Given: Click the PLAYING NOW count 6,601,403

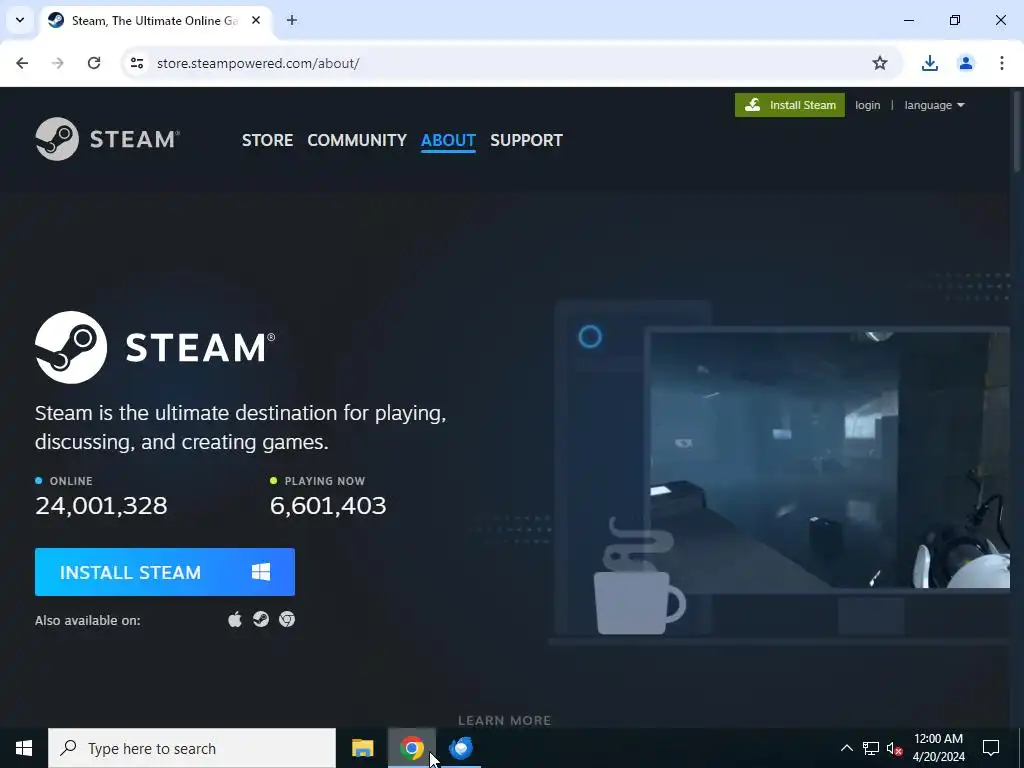Looking at the screenshot, I should coord(328,505).
